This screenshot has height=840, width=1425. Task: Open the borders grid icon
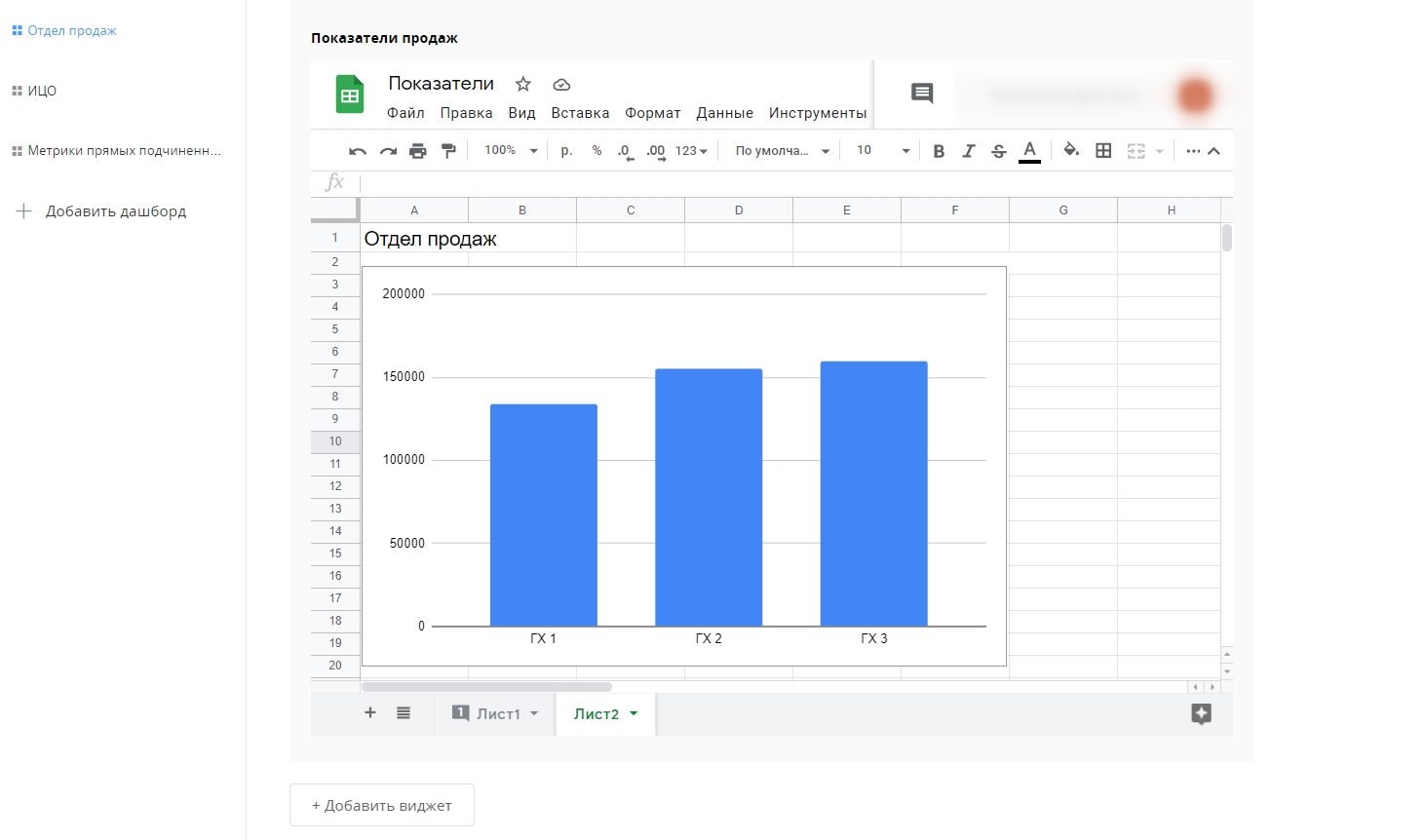pyautogui.click(x=1103, y=151)
